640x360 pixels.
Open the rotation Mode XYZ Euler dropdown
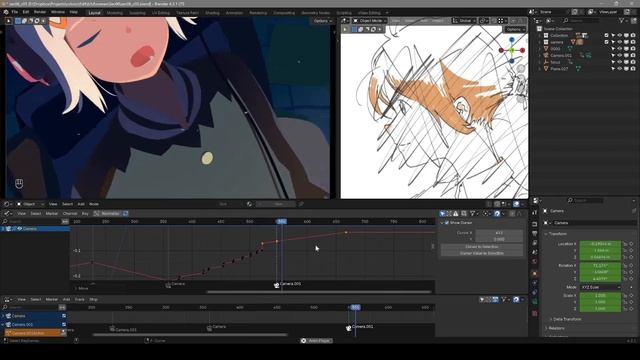coord(600,287)
